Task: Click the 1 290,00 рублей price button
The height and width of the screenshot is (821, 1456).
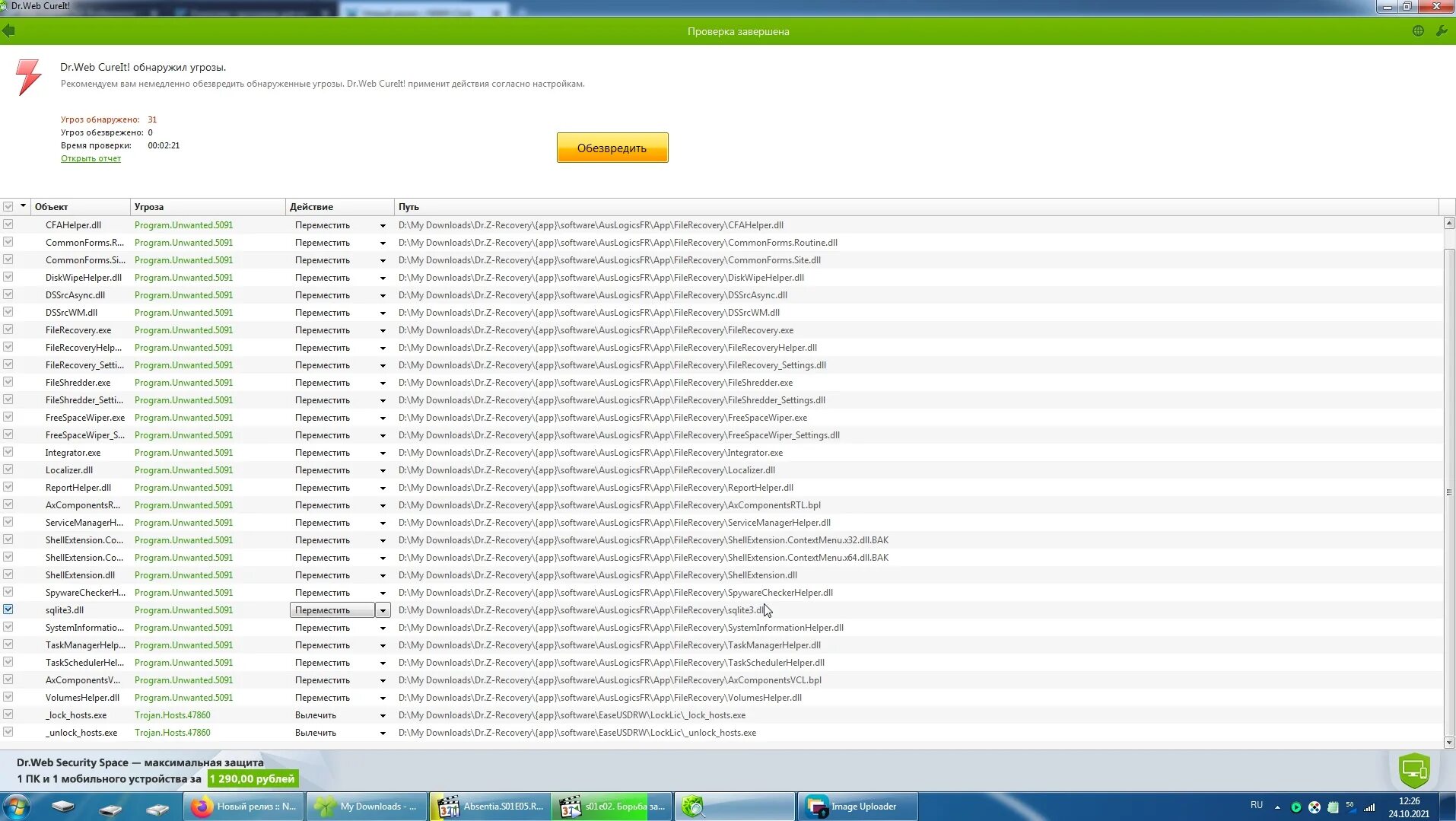Action: (x=253, y=778)
